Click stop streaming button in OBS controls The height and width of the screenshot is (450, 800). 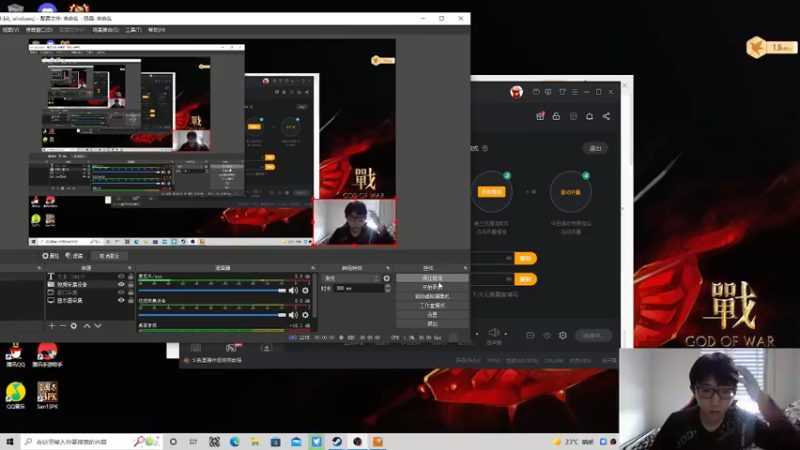click(x=432, y=278)
